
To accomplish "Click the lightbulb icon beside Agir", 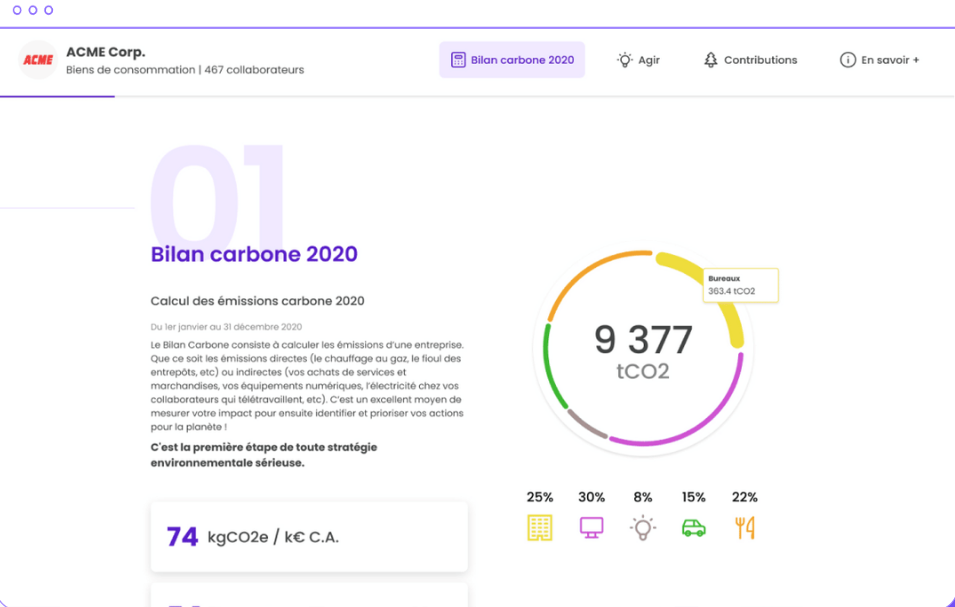I will tap(620, 60).
